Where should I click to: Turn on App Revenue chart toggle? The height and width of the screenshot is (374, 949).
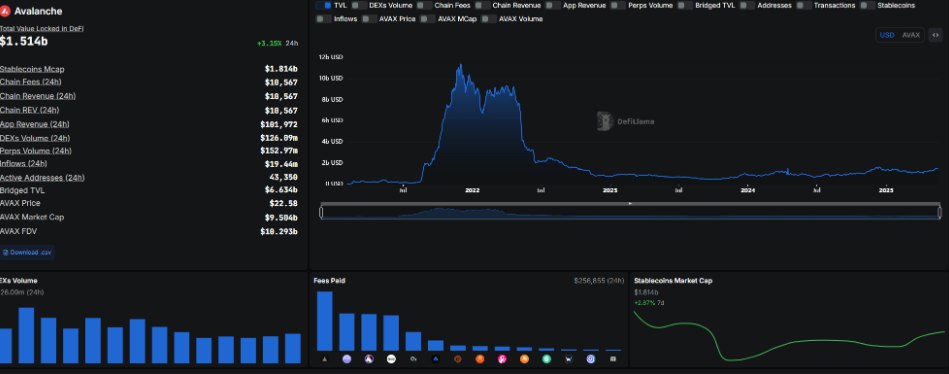pyautogui.click(x=553, y=5)
